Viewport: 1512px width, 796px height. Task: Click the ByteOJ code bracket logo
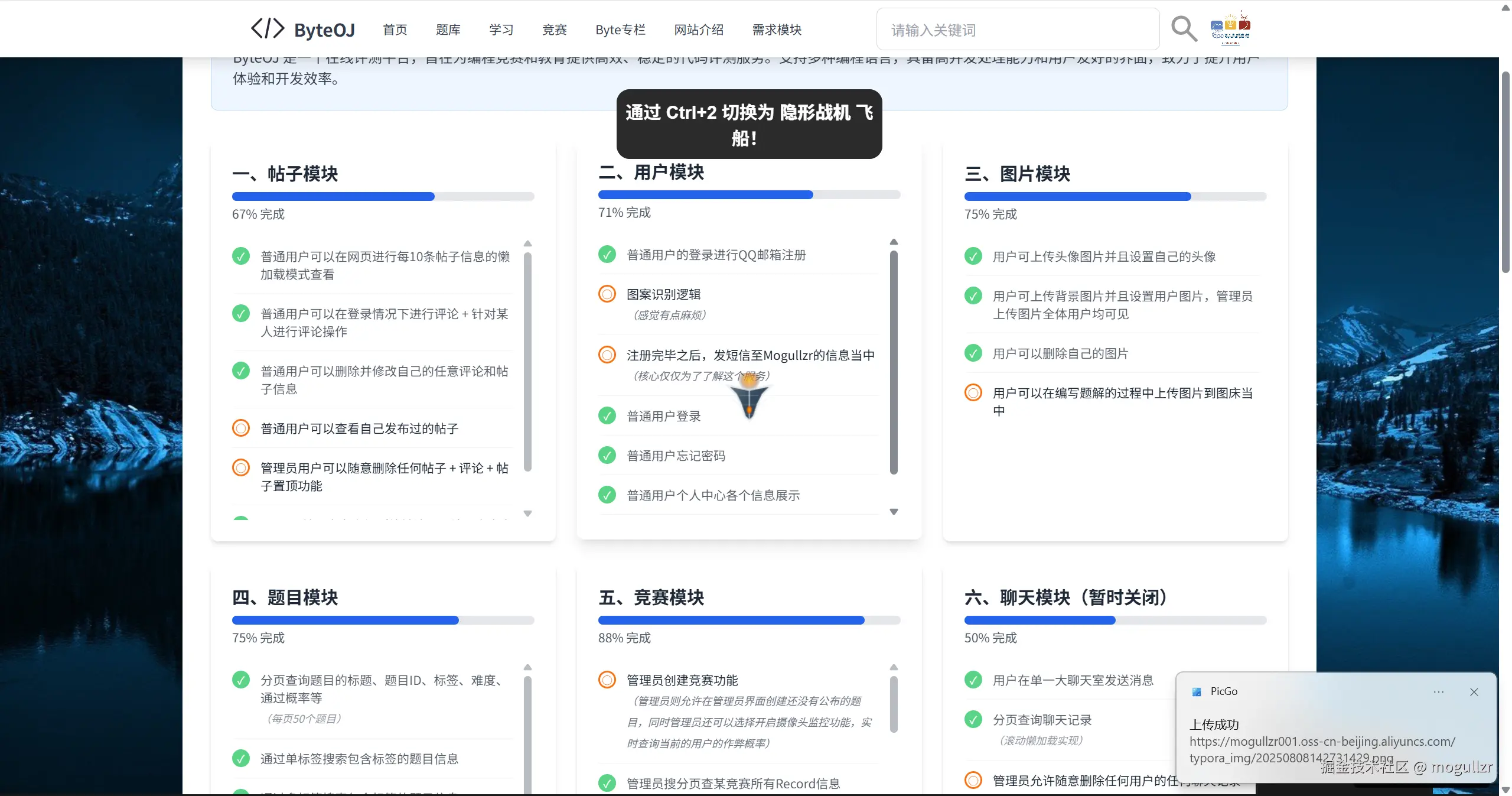268,29
